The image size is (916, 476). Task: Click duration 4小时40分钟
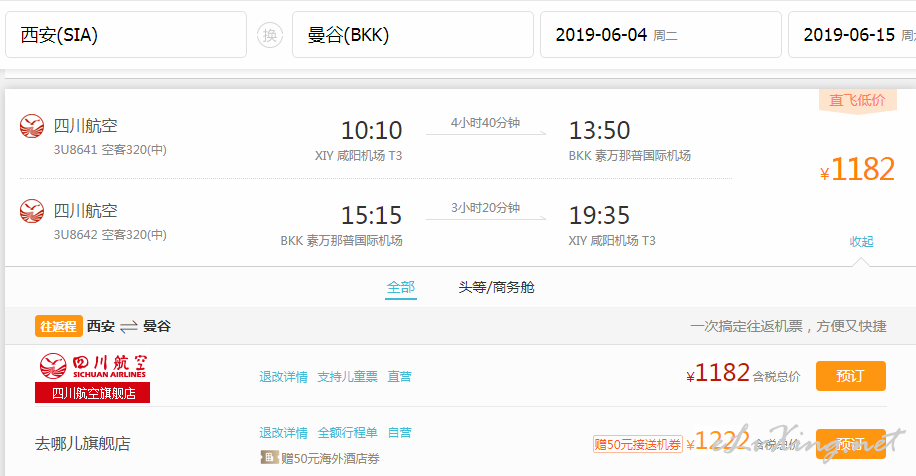point(485,123)
